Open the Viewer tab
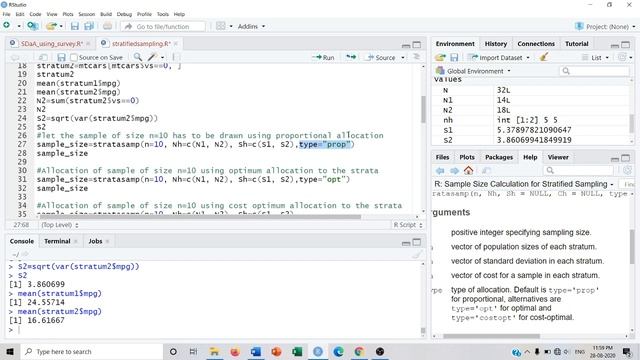 [558, 157]
